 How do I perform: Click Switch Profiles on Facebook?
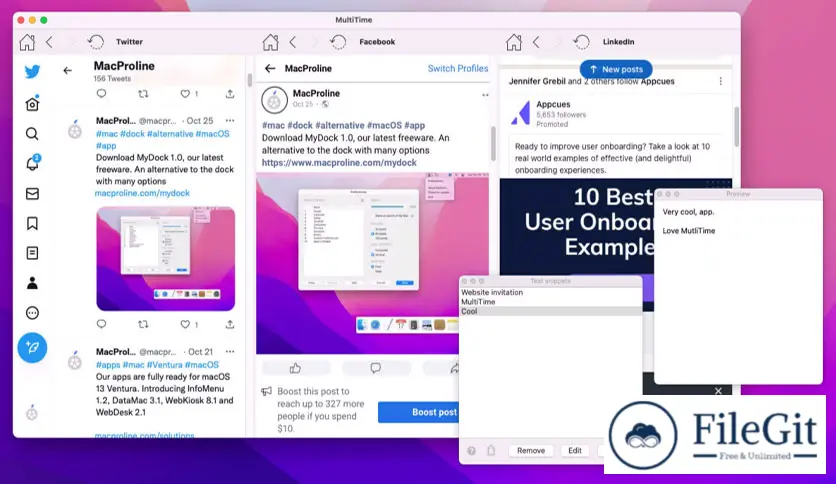458,69
